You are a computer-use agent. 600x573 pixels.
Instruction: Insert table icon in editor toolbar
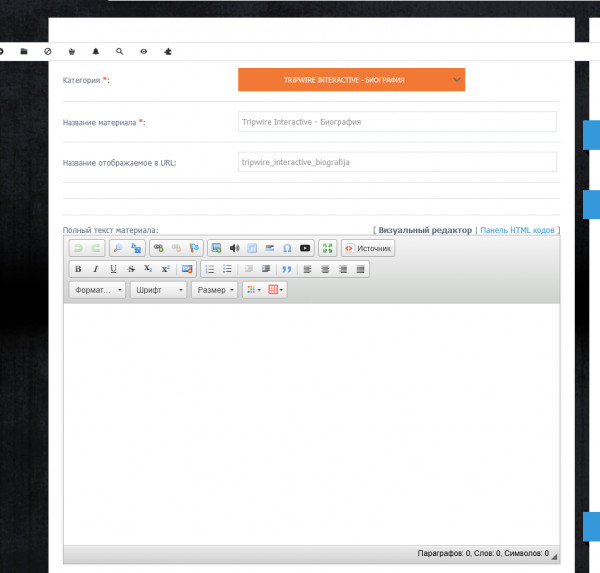pyautogui.click(x=252, y=248)
